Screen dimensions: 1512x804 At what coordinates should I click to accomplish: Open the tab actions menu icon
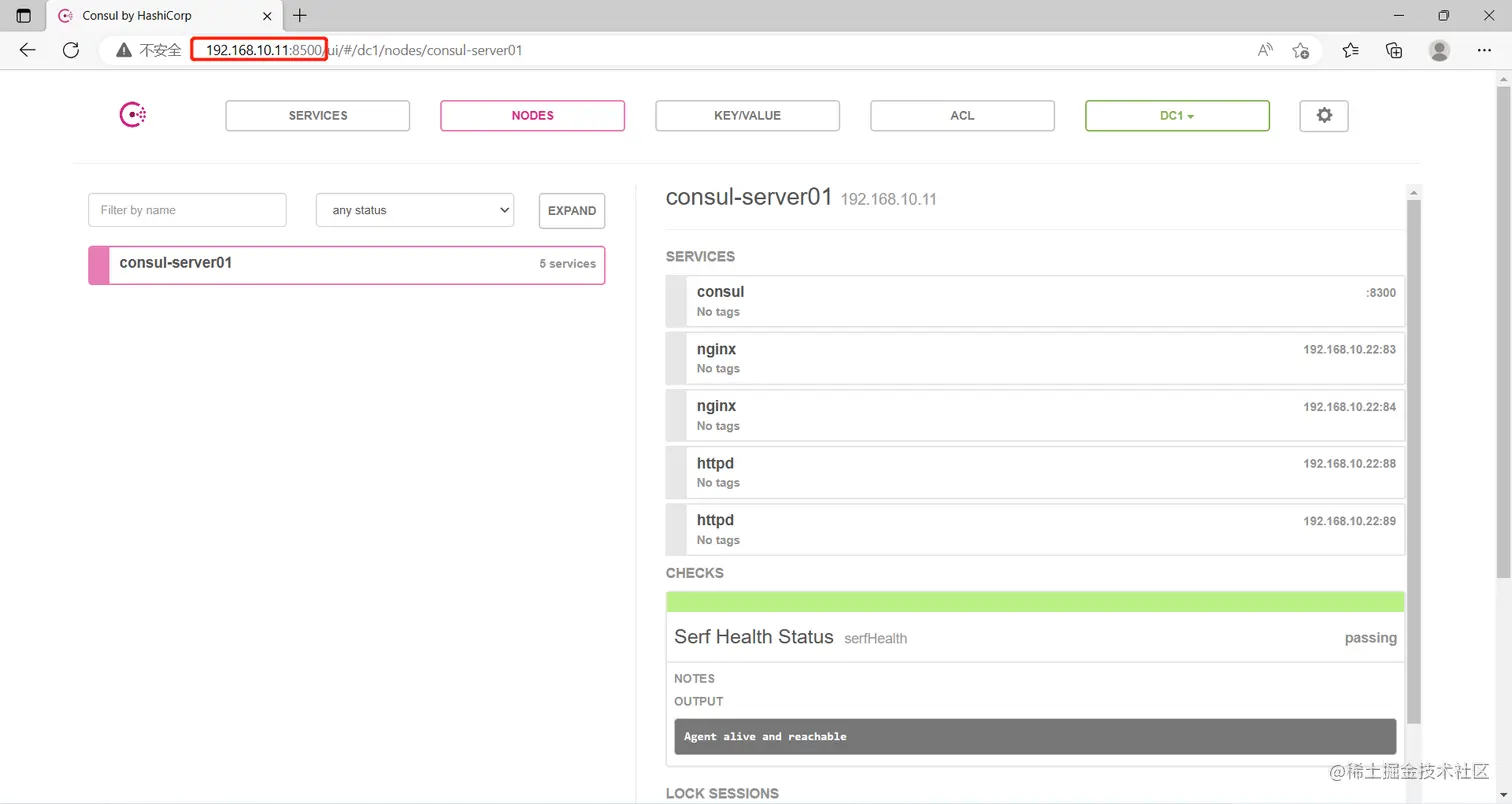click(24, 16)
